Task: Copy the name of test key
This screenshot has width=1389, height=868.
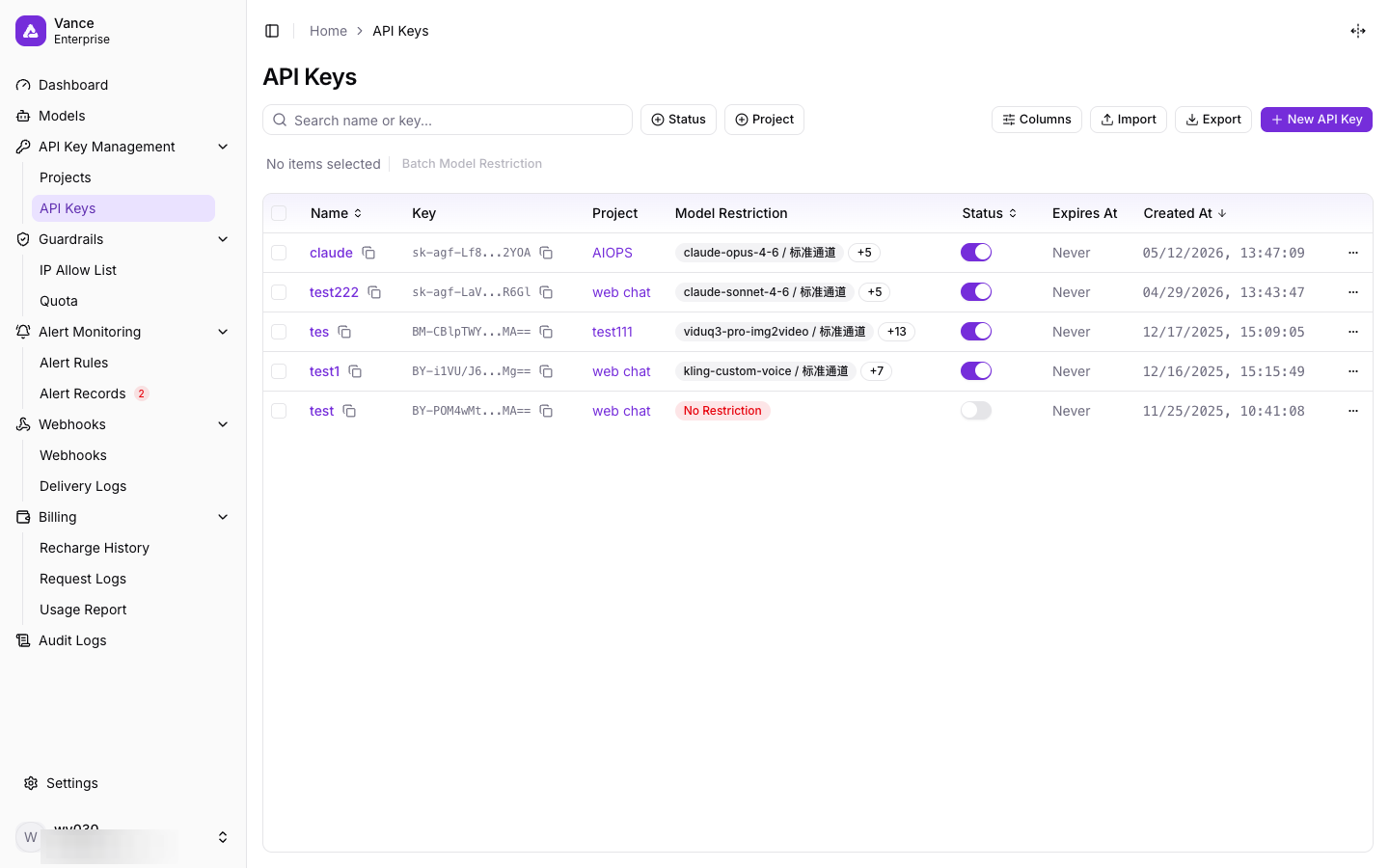Action: coord(349,411)
